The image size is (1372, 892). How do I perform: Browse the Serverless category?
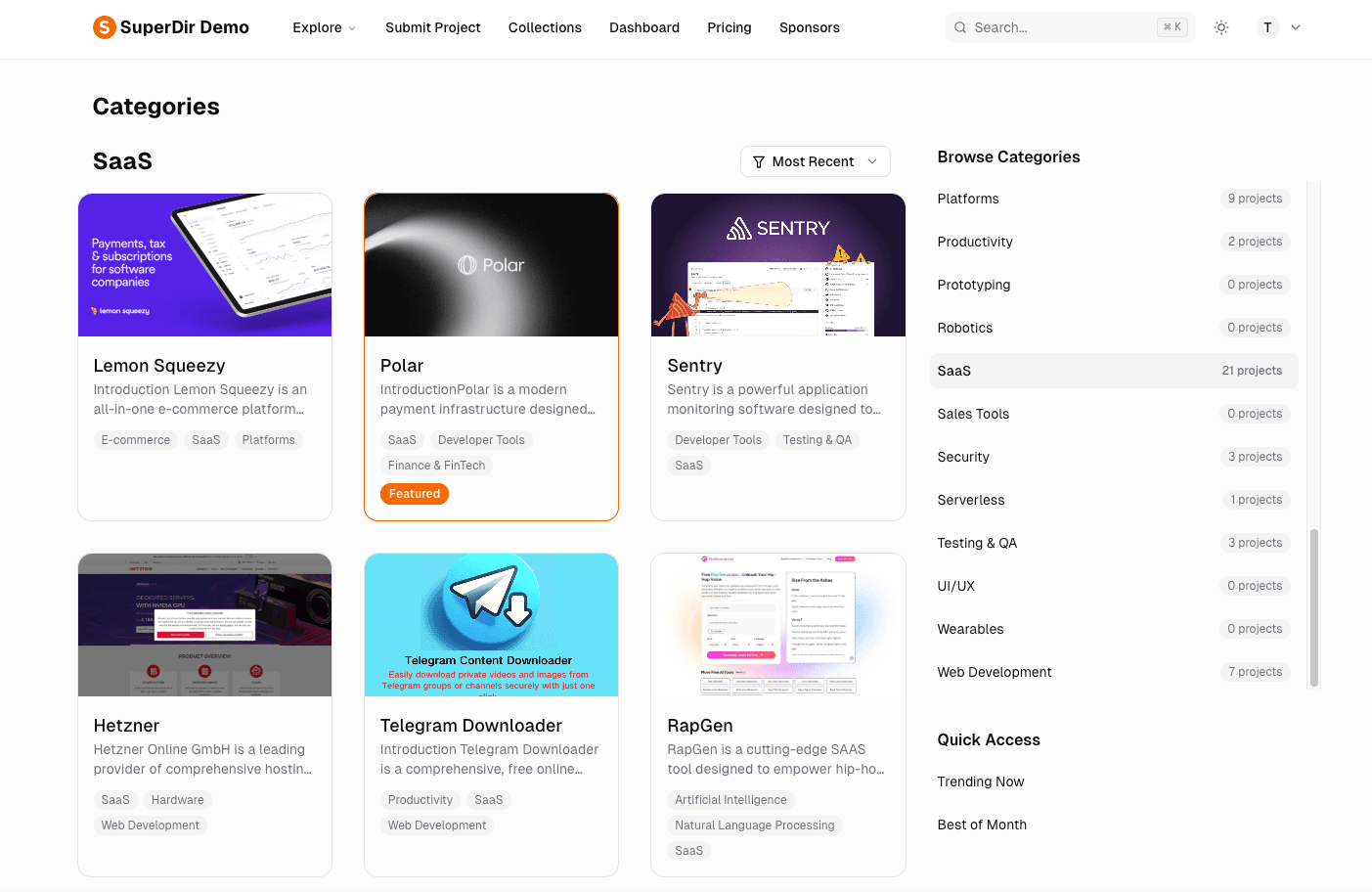point(1114,500)
